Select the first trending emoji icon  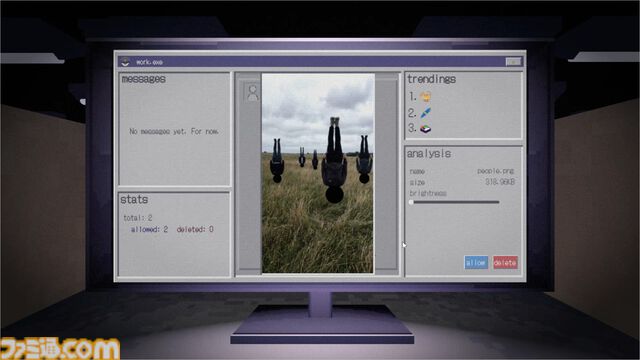click(425, 96)
